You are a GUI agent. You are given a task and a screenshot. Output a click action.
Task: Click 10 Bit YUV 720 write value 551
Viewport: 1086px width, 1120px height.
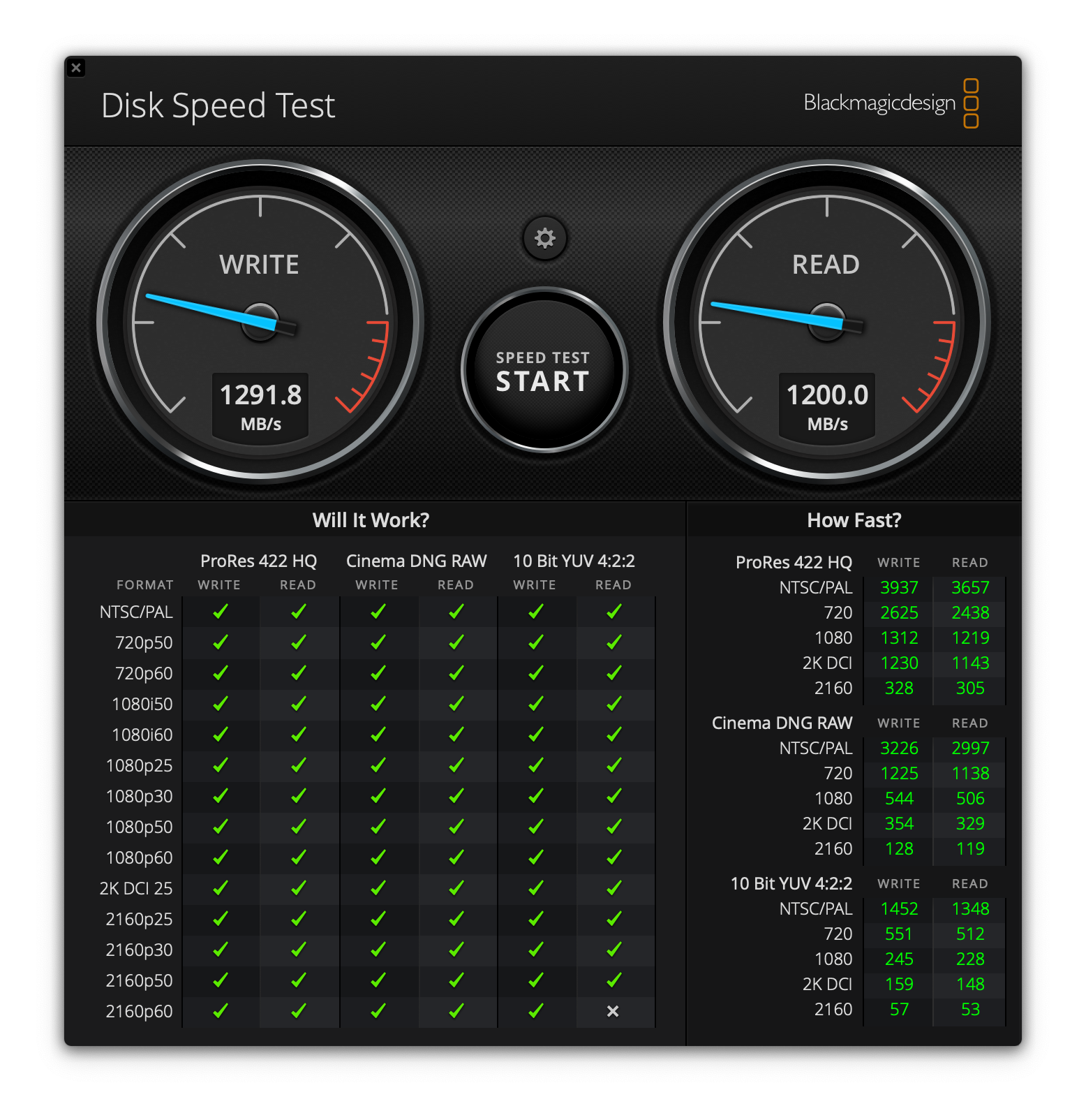(899, 934)
